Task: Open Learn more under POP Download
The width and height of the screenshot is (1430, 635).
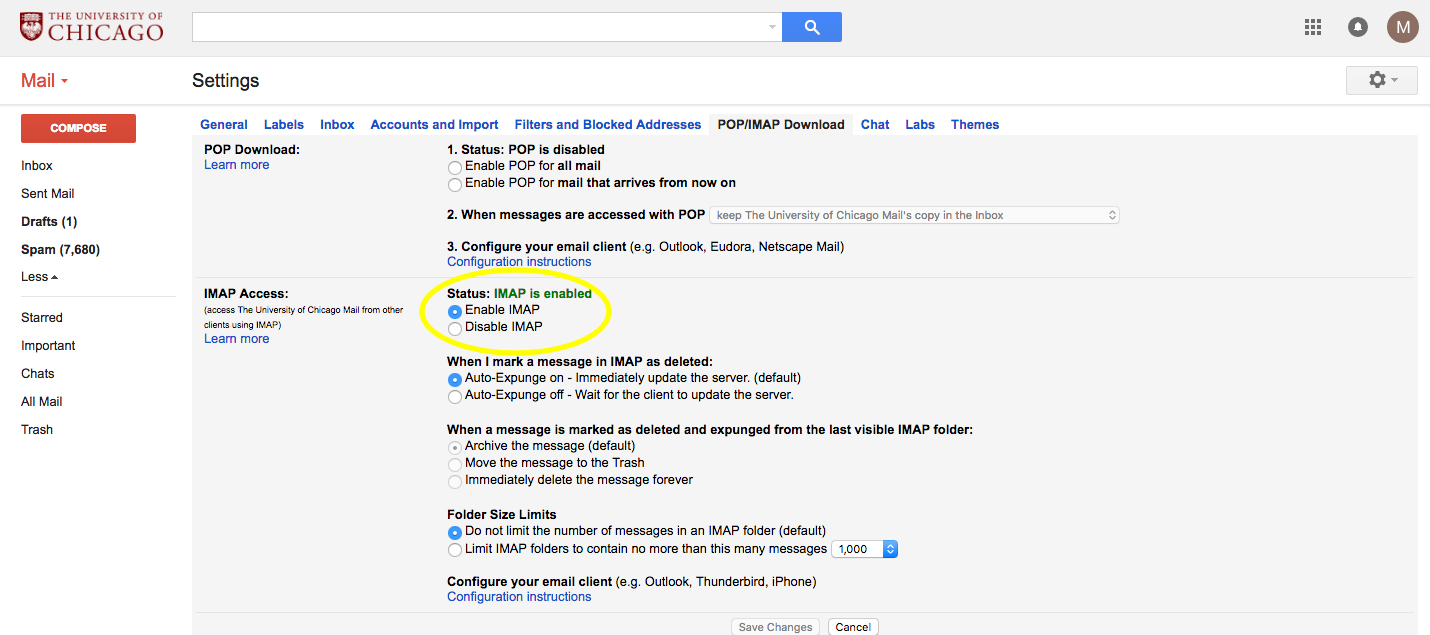Action: coord(236,165)
